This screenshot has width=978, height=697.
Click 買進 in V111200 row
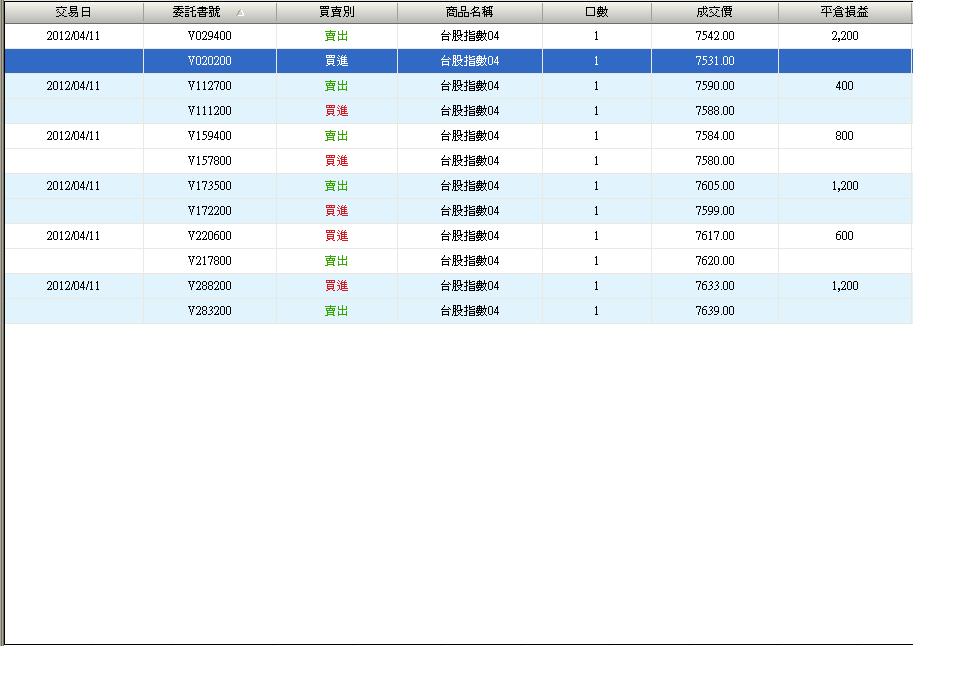tap(337, 111)
